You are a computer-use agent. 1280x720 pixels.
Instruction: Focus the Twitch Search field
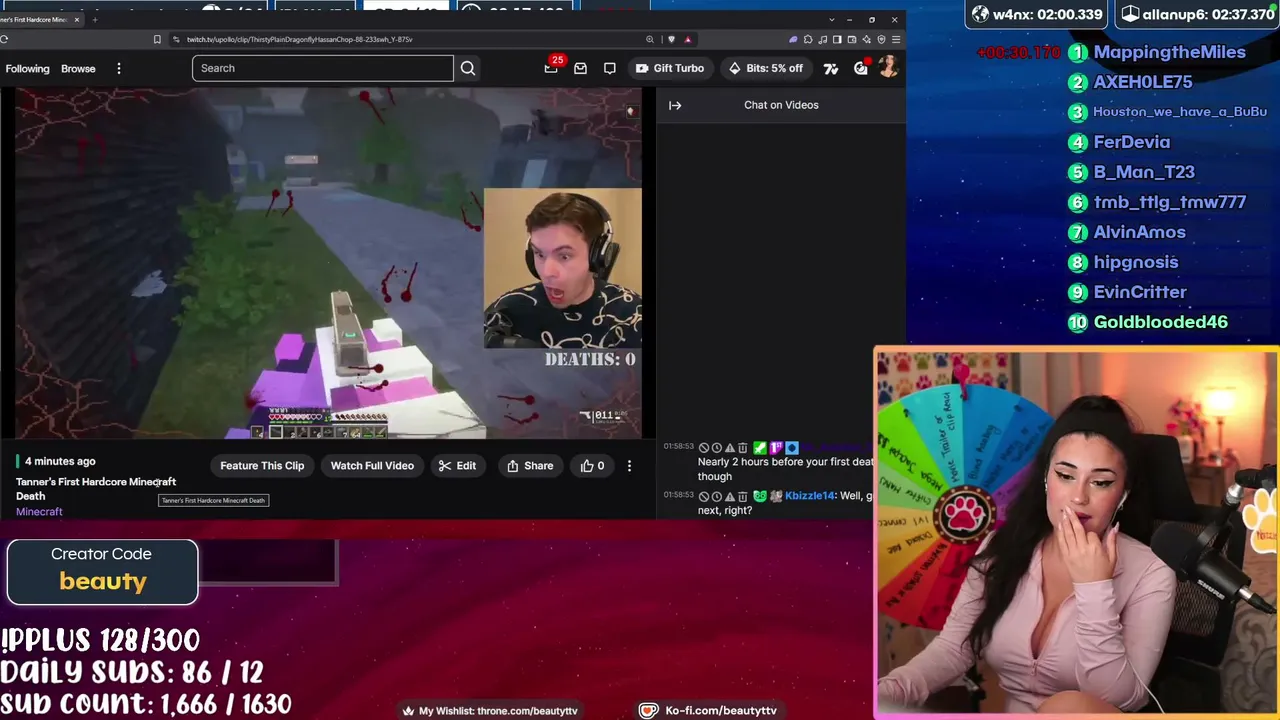pyautogui.click(x=322, y=68)
